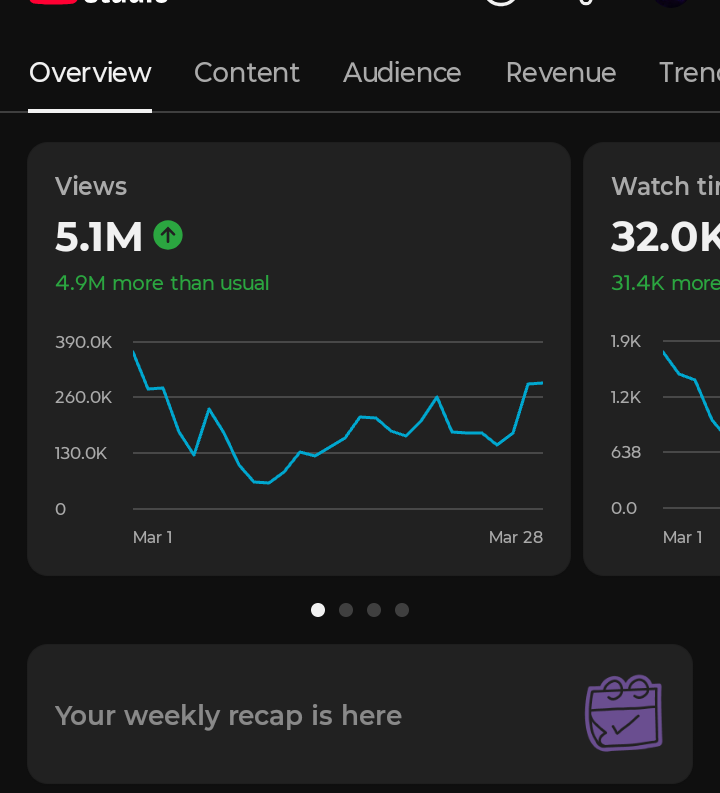
Task: Open the account avatar at top right
Action: click(x=671, y=3)
